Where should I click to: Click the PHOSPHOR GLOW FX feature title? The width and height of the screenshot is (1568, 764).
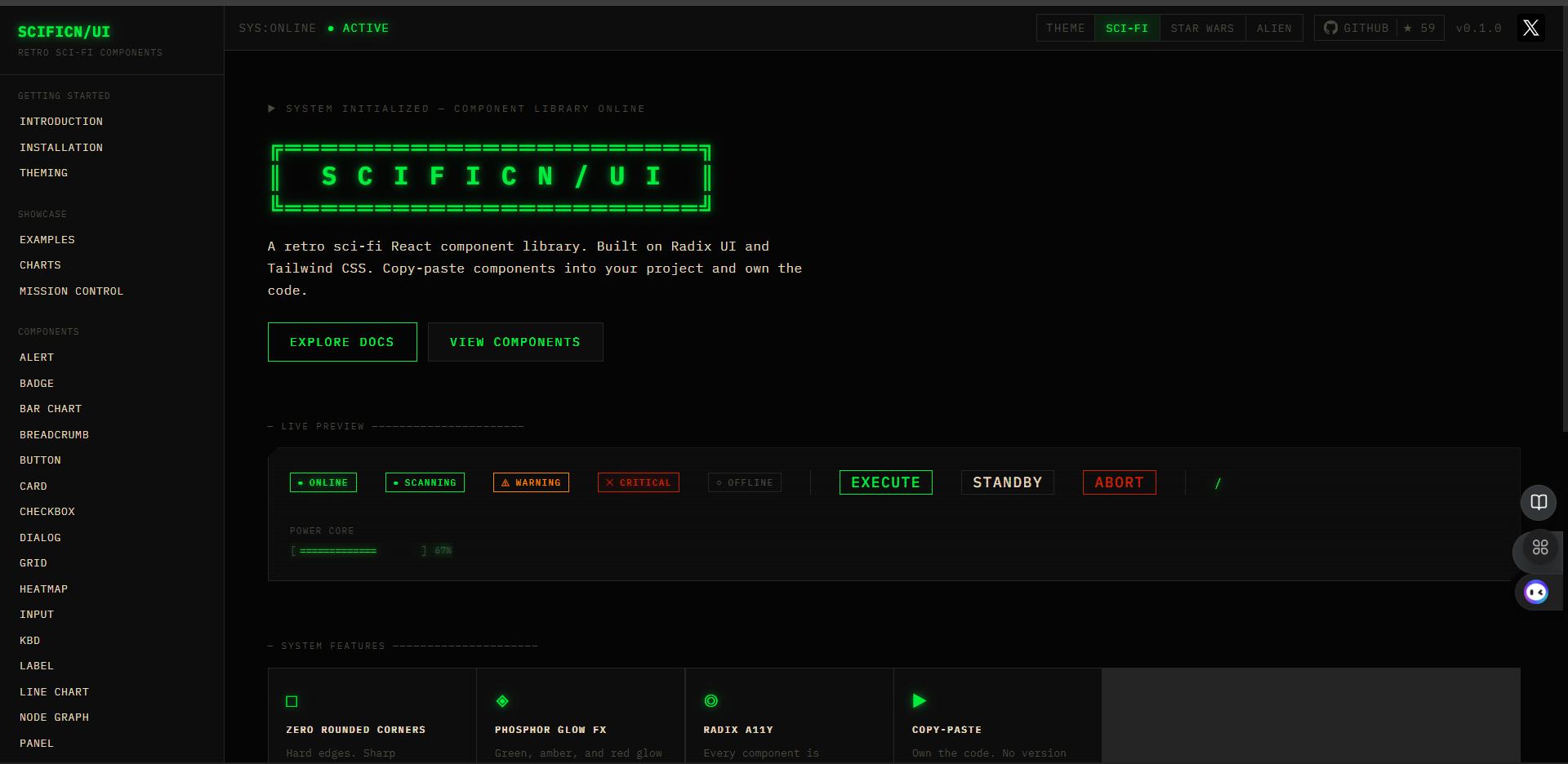[x=550, y=730]
